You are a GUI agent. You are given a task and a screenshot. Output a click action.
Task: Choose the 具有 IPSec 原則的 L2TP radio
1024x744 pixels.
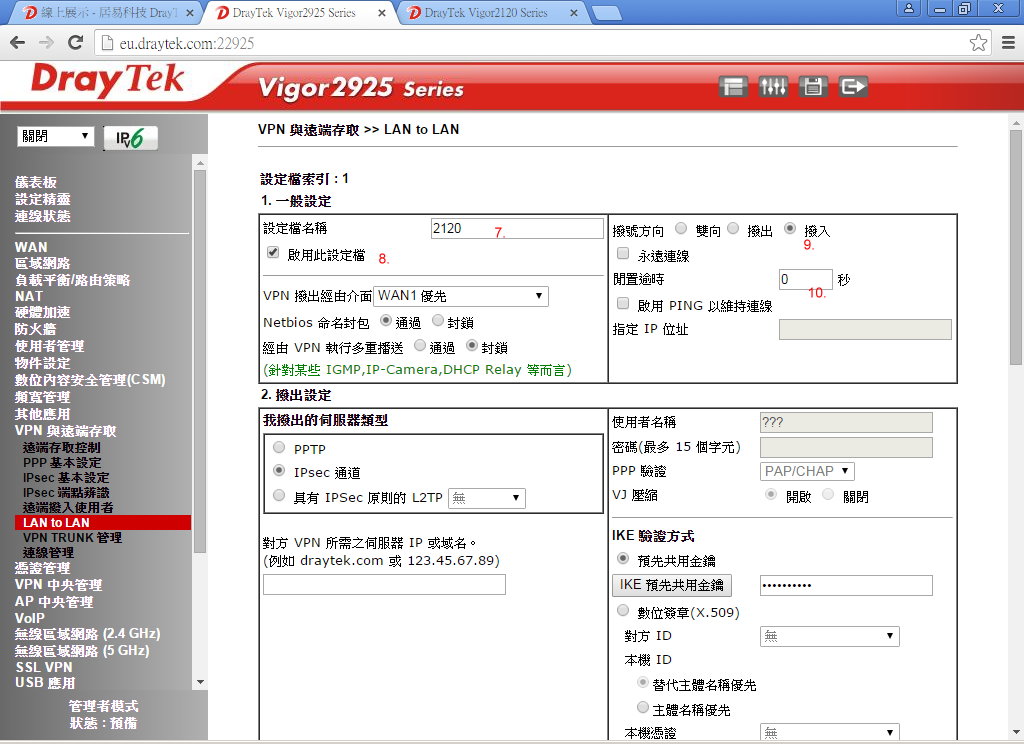coord(279,496)
